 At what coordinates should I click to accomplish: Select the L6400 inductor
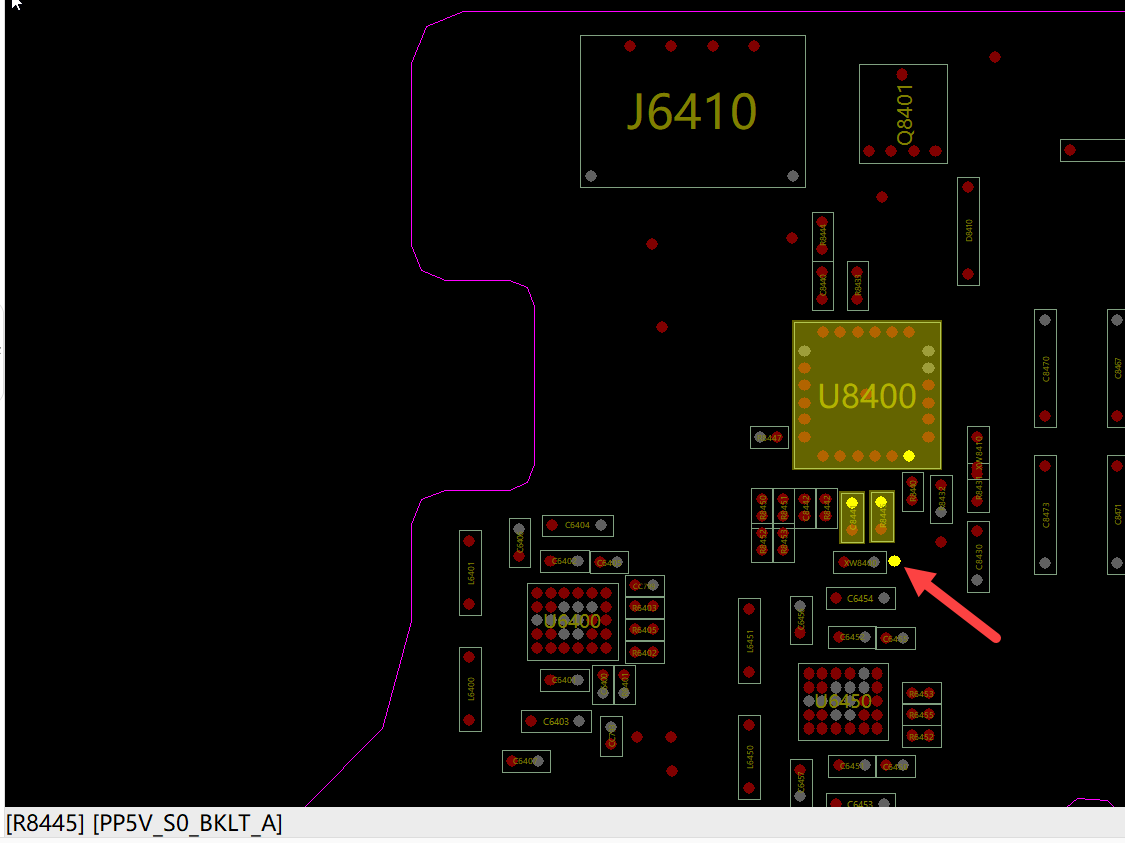(x=470, y=689)
